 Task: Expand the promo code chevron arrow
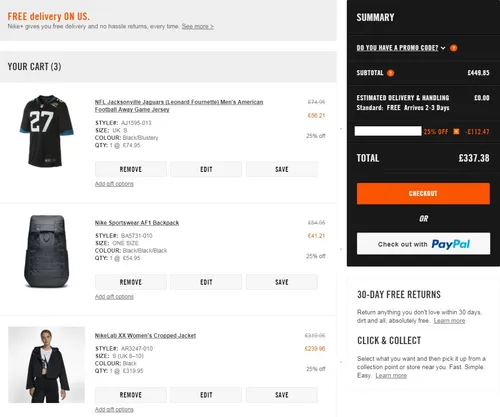point(443,48)
